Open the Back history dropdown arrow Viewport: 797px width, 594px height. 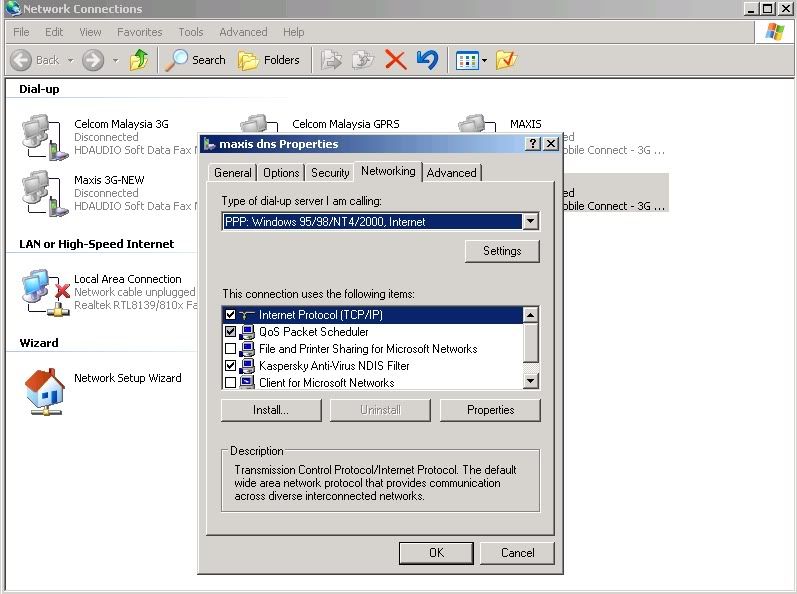71,60
